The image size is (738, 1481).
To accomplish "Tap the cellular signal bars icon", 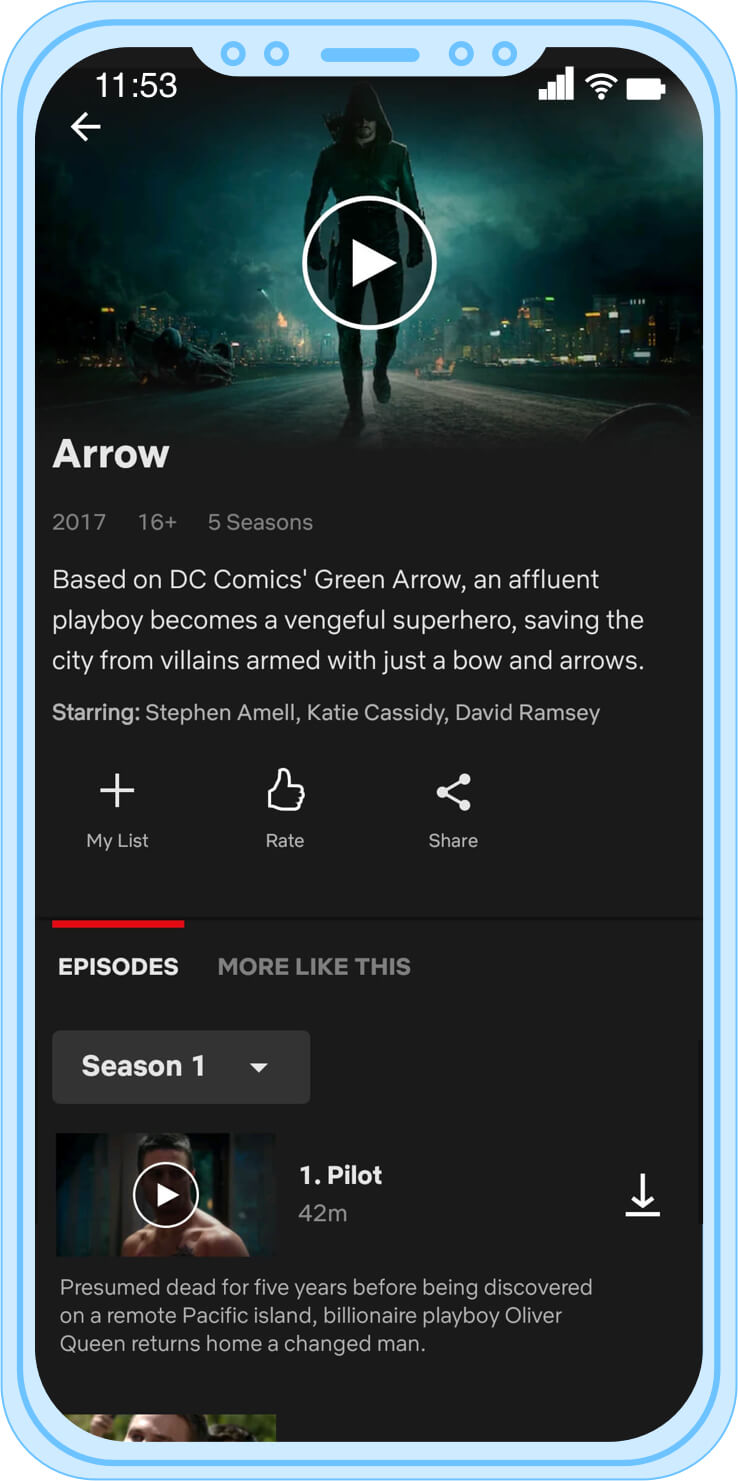I will (x=557, y=84).
